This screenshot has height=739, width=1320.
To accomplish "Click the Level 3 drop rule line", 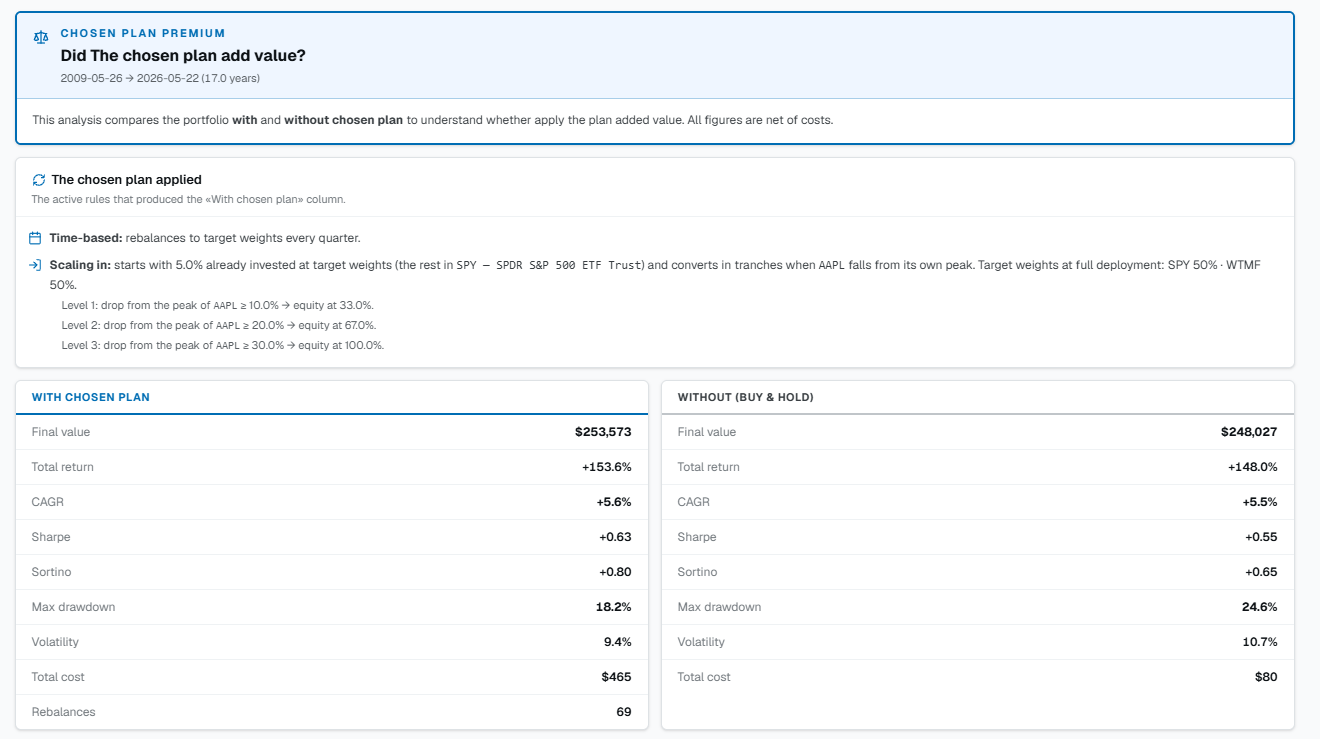I will (222, 345).
